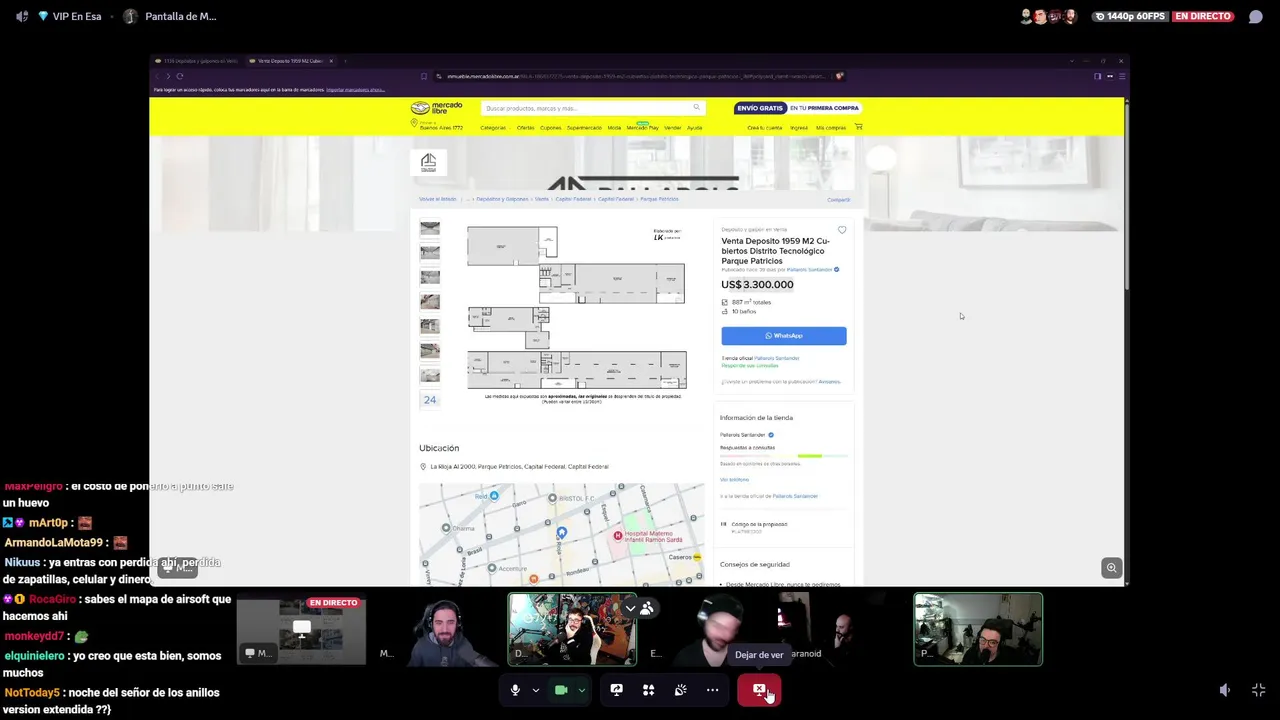Viewport: 1280px width, 720px height.
Task: Click the speaker icon in top-left header
Action: point(22,16)
